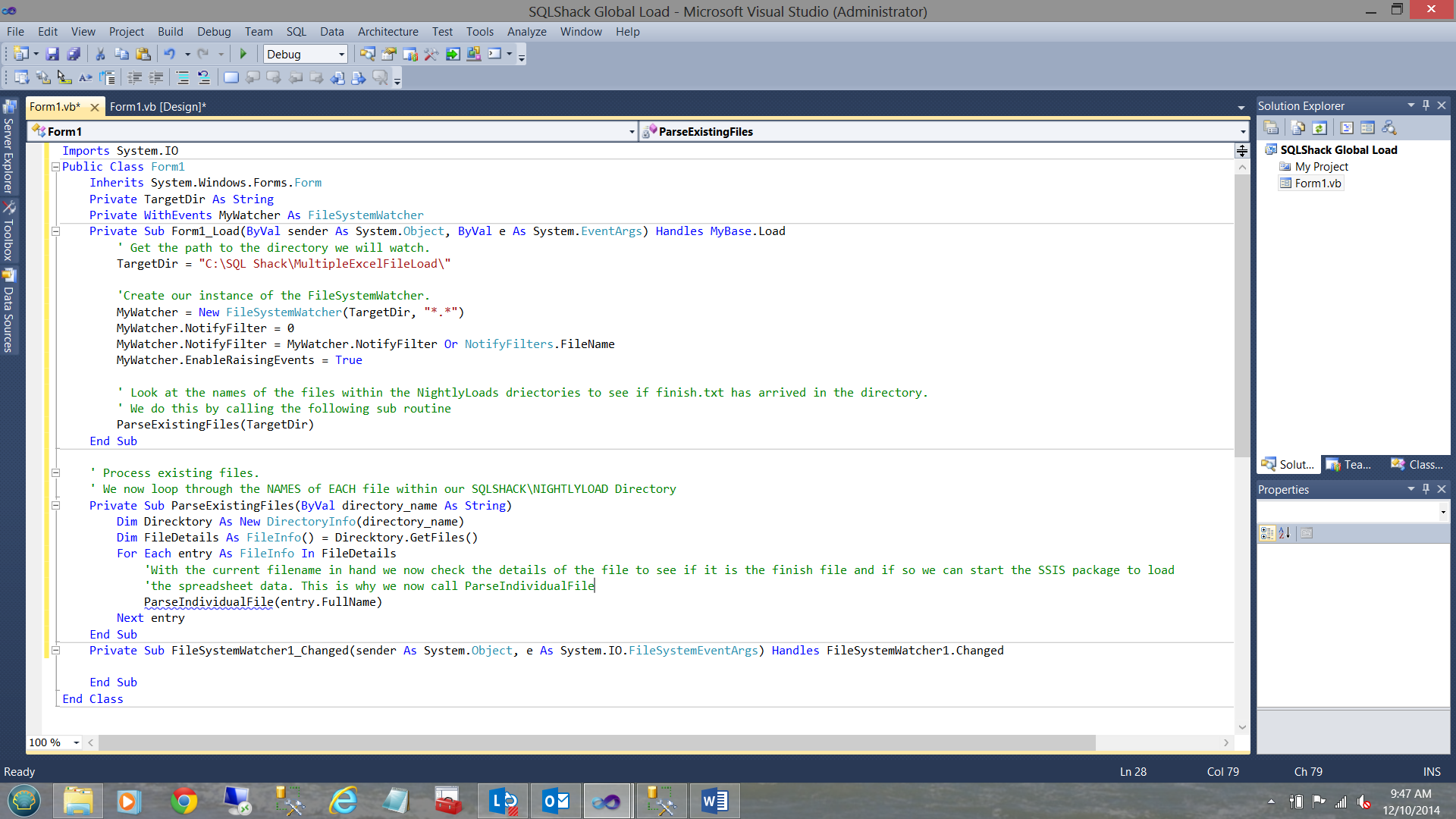Click the Increase Indent toolbar icon

pos(156,77)
